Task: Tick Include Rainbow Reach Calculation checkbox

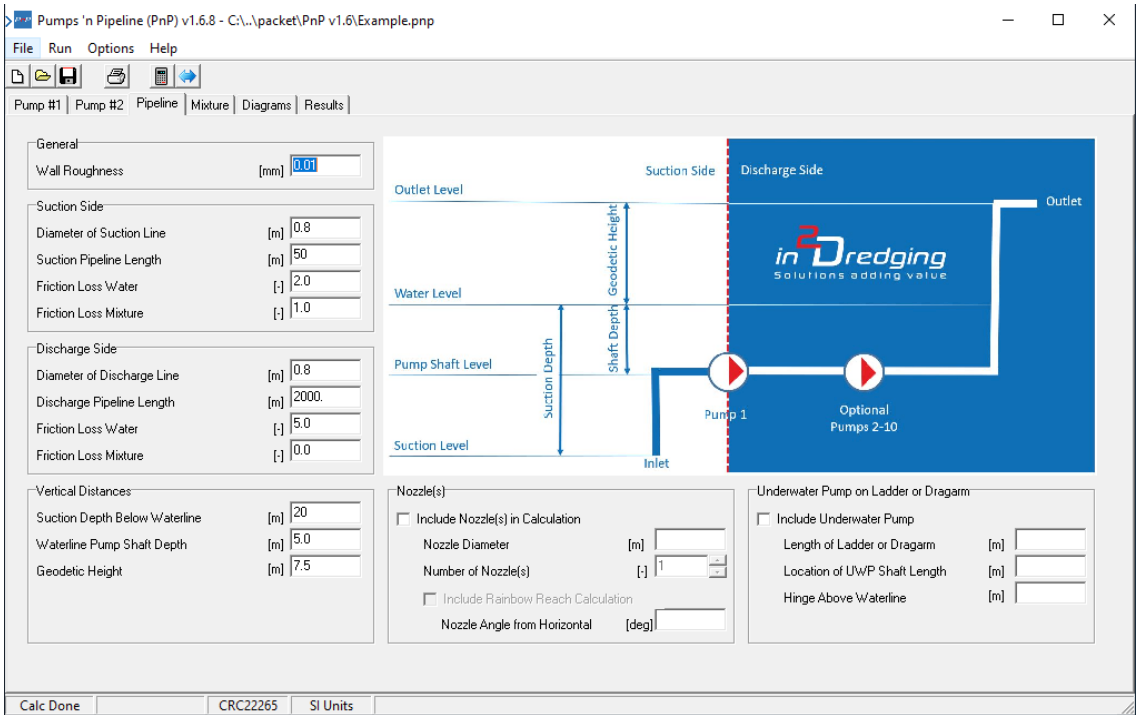Action: coord(430,599)
